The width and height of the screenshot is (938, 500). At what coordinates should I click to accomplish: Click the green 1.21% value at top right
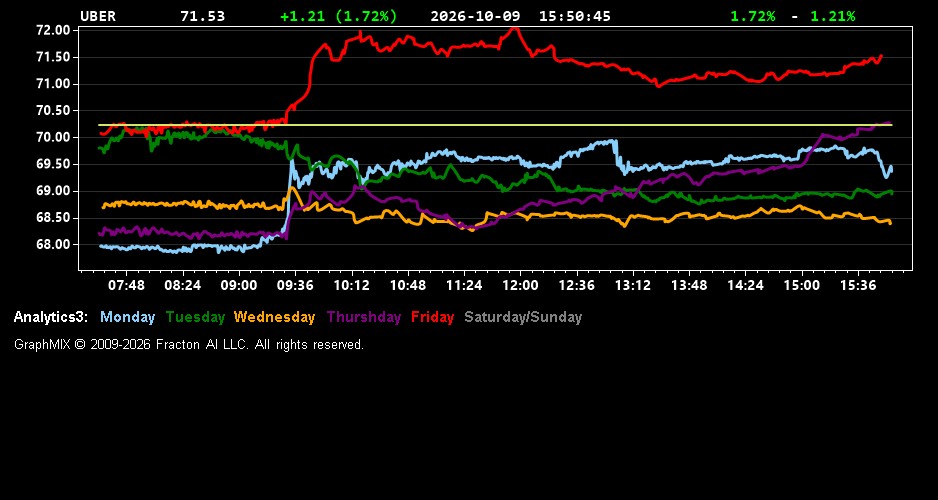(x=833, y=16)
